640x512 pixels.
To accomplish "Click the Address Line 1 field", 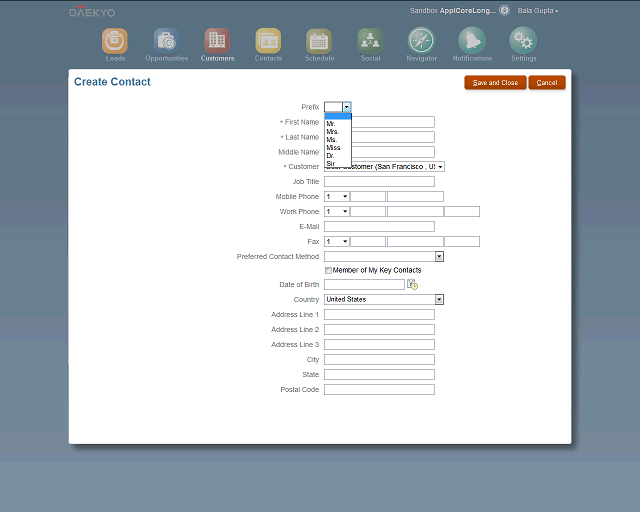I will tap(379, 314).
